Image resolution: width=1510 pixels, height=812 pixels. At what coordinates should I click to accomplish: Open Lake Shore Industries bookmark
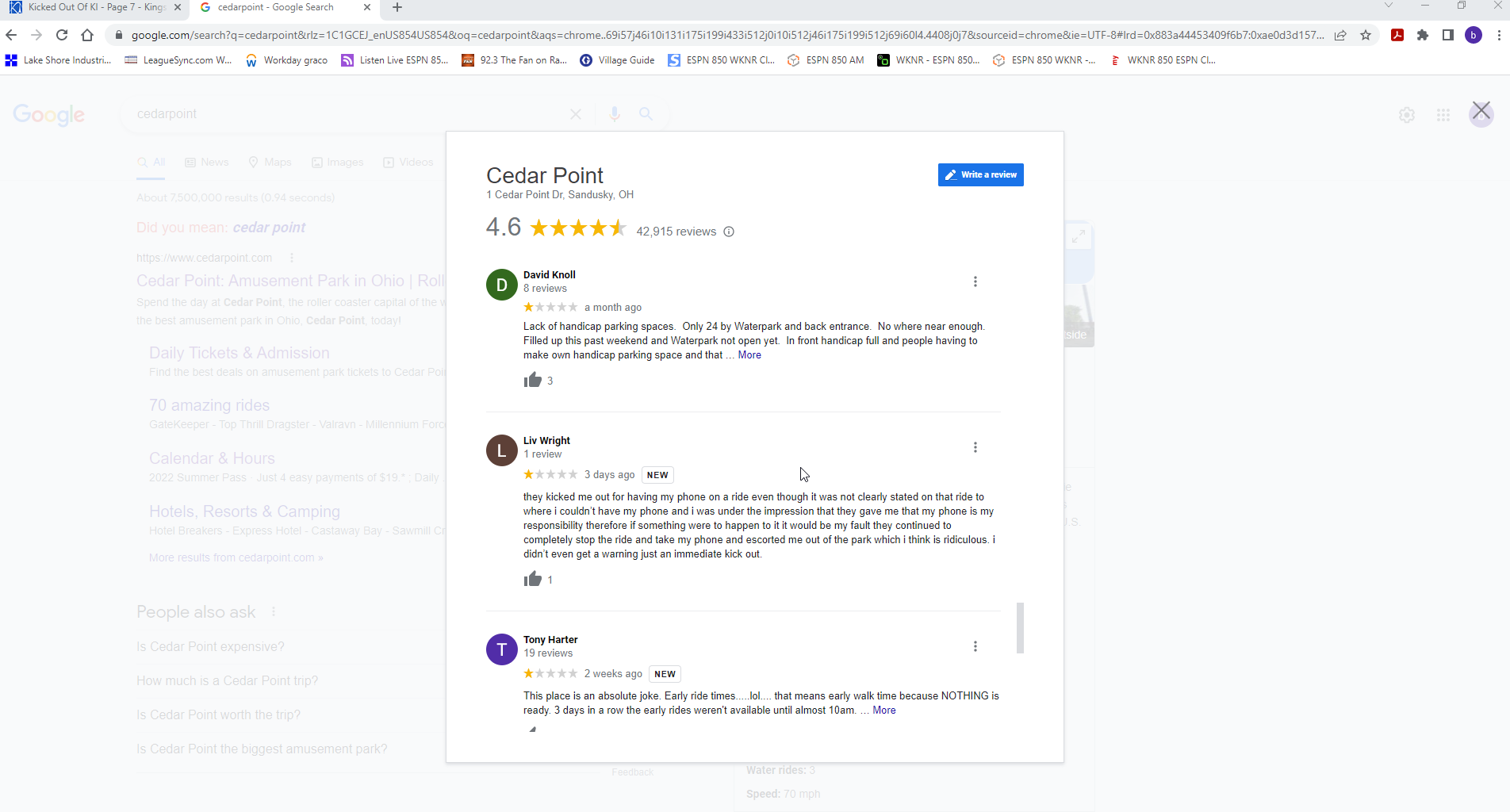point(58,60)
